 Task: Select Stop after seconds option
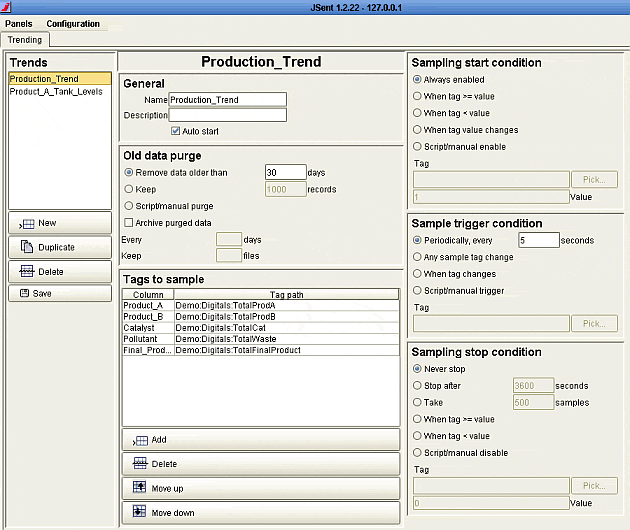(417, 385)
